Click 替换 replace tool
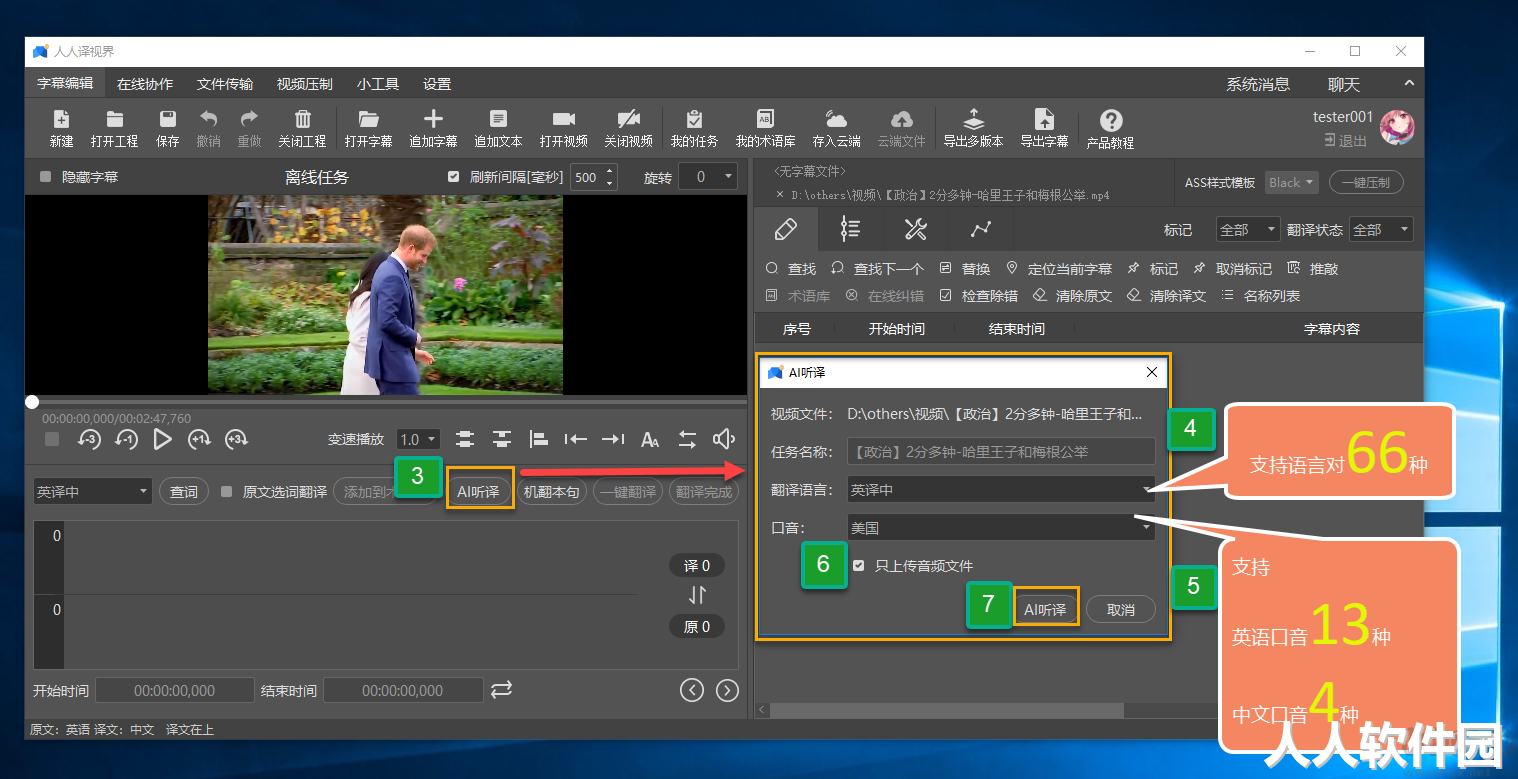1518x779 pixels. click(965, 269)
